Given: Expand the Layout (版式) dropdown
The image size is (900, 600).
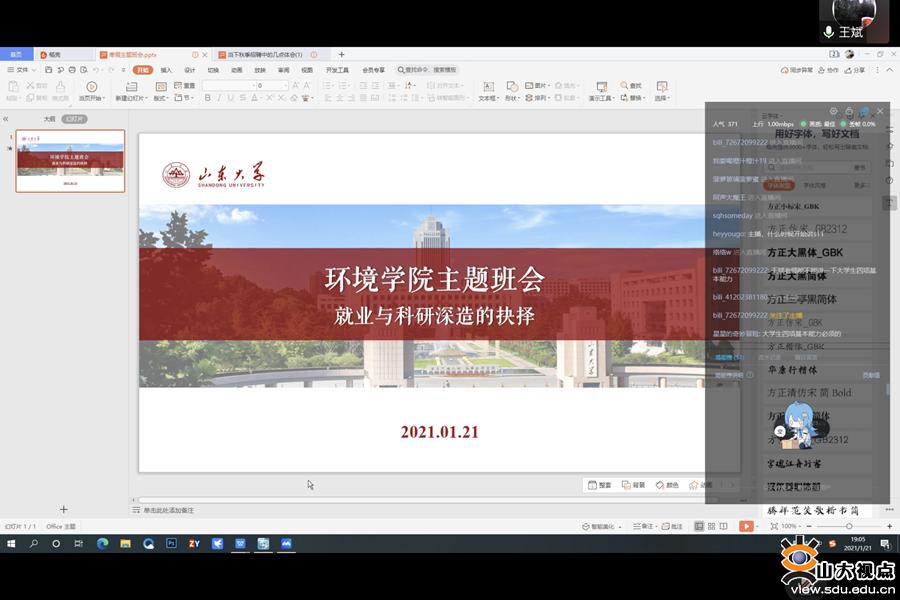Looking at the screenshot, I should tap(161, 98).
